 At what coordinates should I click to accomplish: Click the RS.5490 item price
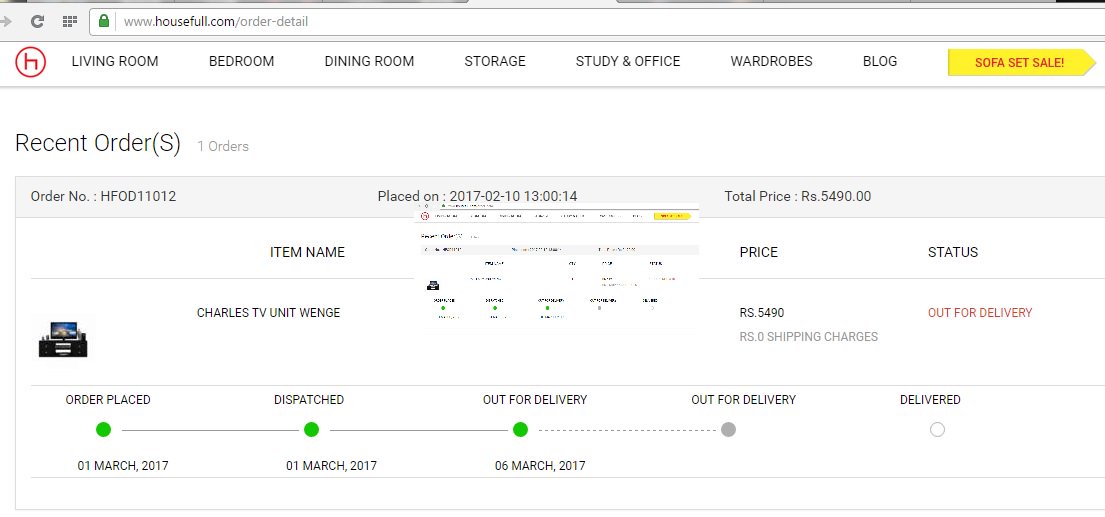tap(762, 313)
